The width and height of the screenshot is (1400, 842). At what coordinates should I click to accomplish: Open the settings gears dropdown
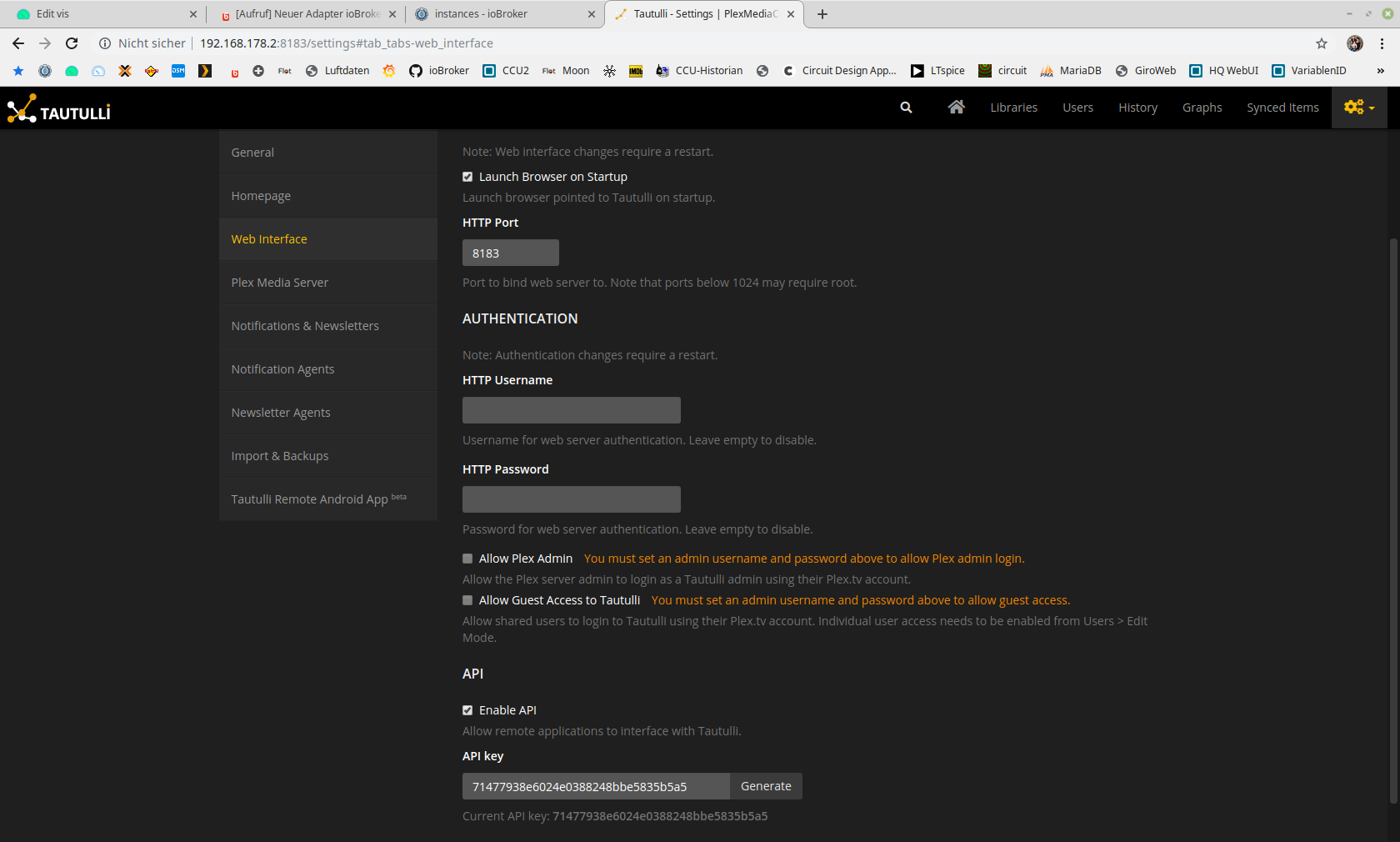tap(1359, 108)
